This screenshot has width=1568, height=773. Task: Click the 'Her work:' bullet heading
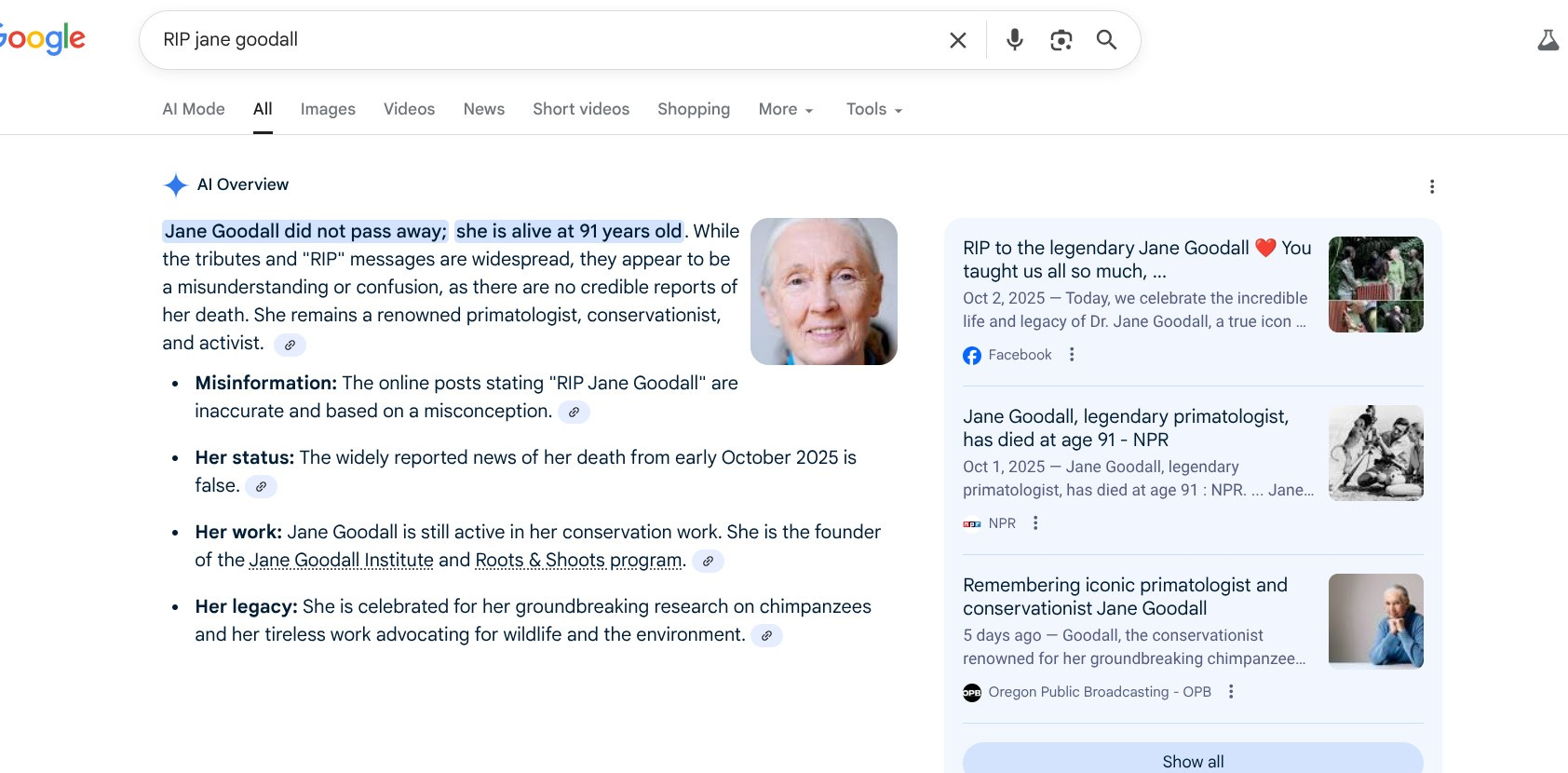point(238,532)
